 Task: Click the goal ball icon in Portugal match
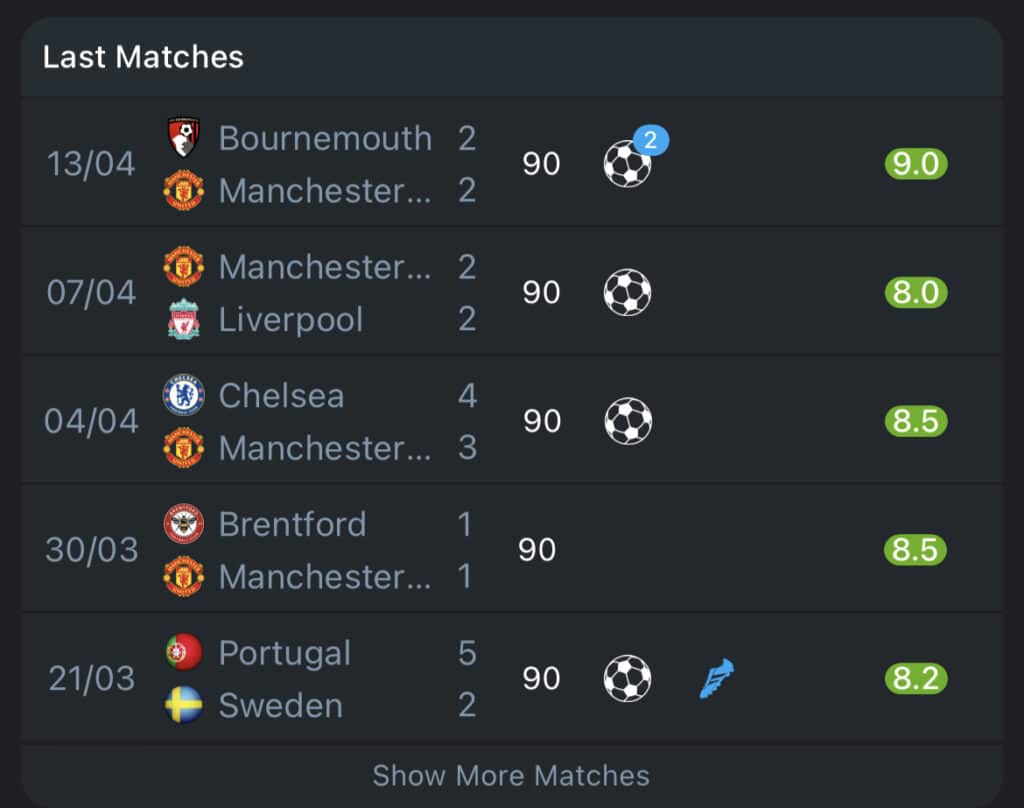(x=628, y=679)
